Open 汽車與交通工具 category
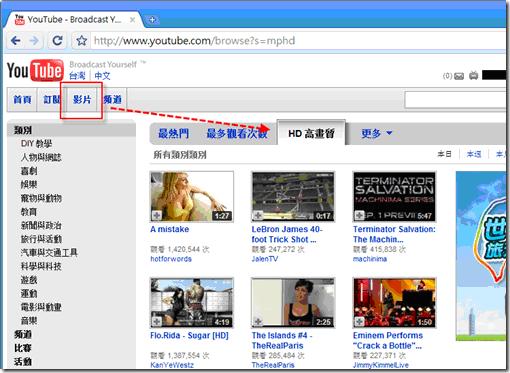Image resolution: width=510 pixels, height=373 pixels. [49, 253]
